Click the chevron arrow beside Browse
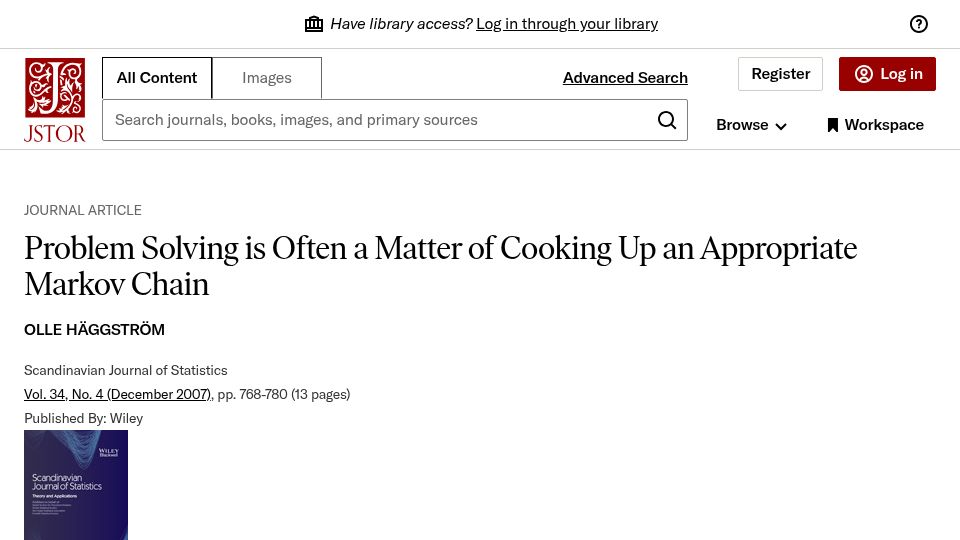 tap(781, 126)
